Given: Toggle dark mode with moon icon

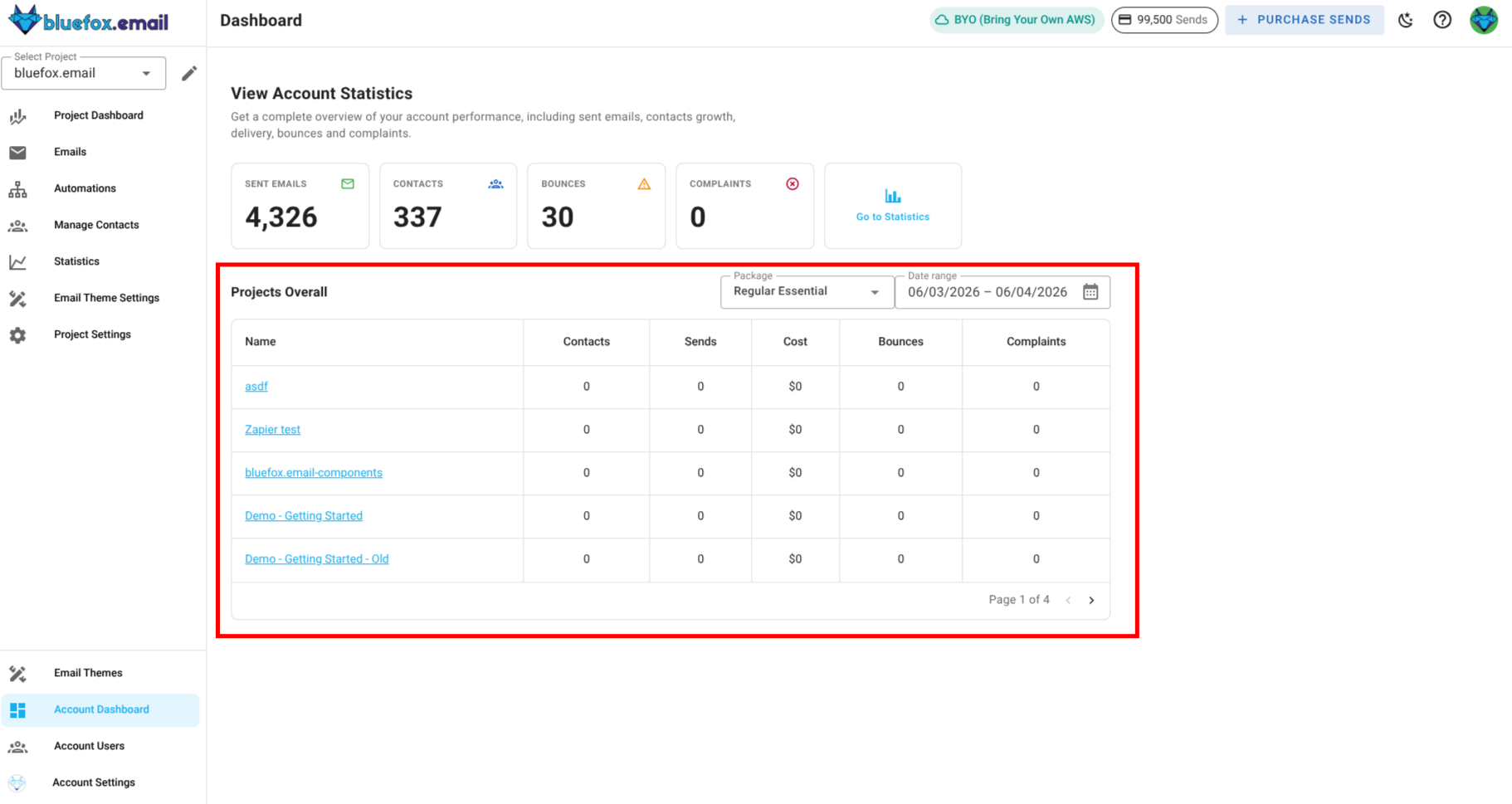Looking at the screenshot, I should point(1405,20).
